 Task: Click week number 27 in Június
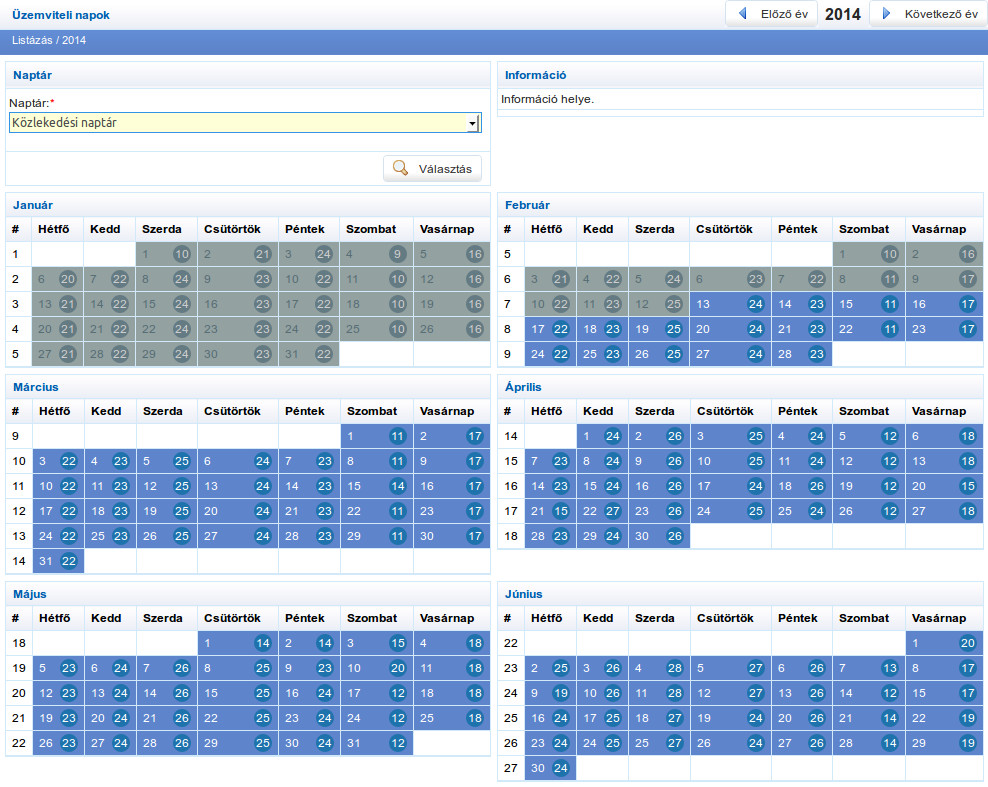point(511,769)
